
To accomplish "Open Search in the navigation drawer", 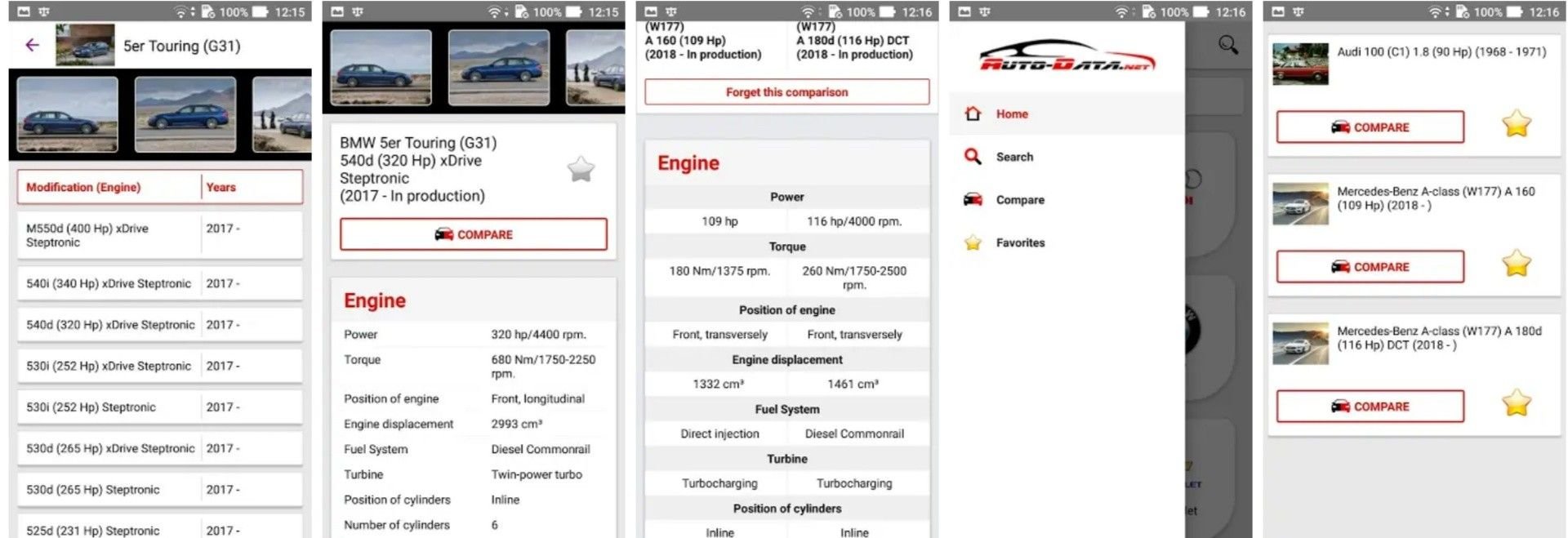I will click(x=1067, y=157).
